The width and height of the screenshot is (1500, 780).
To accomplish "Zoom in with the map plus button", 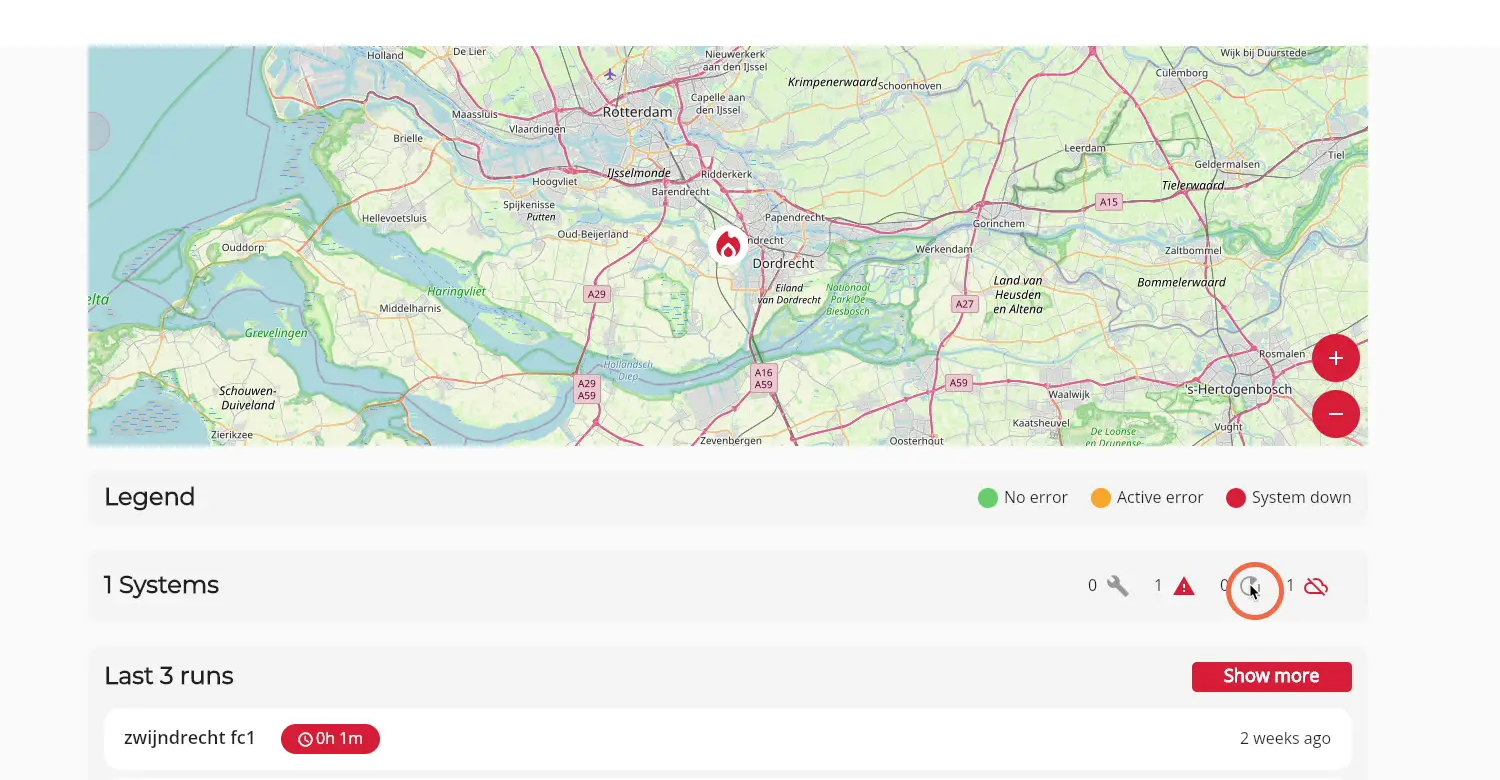I will click(x=1336, y=358).
